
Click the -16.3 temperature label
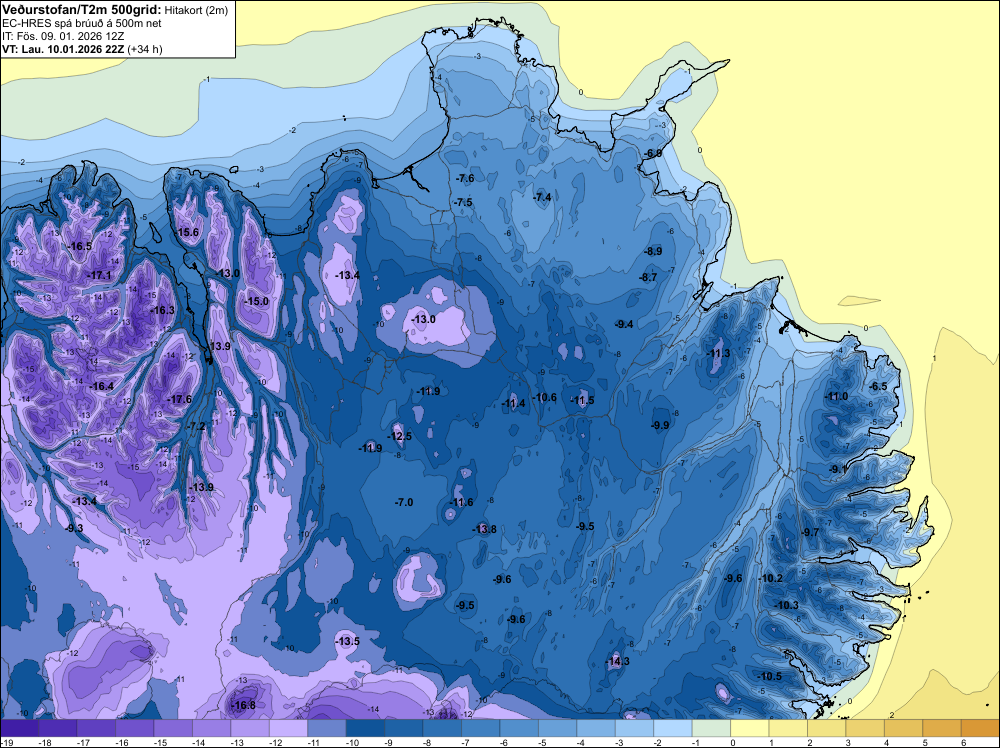coord(162,310)
